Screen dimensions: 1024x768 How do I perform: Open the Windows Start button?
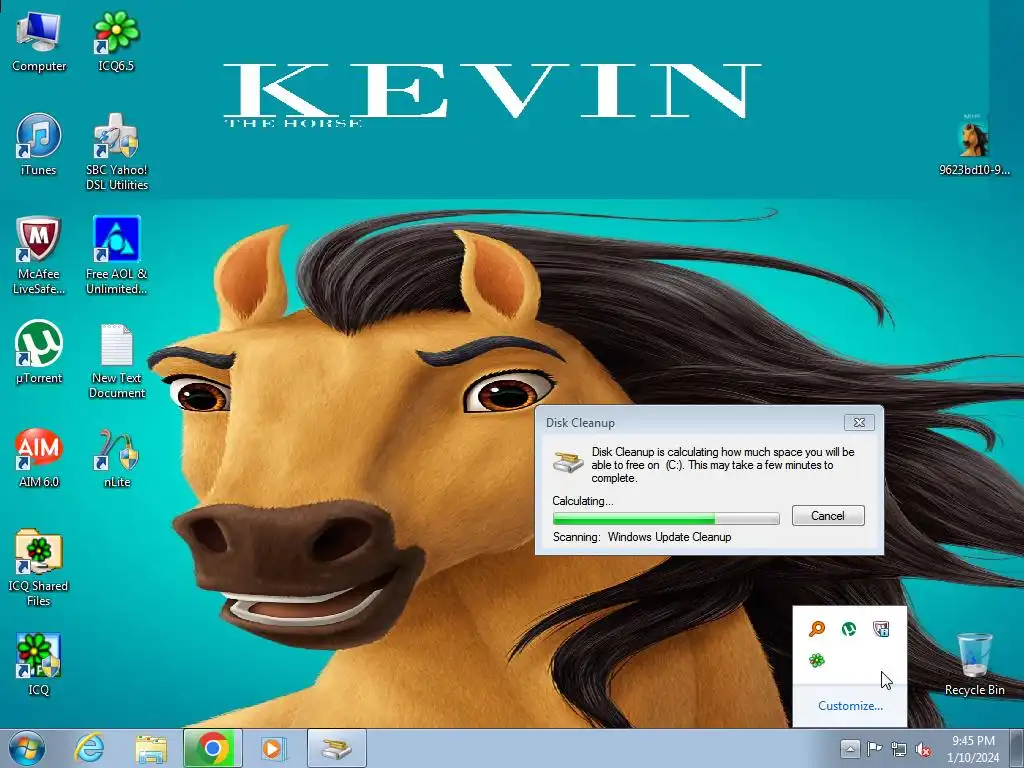click(27, 748)
